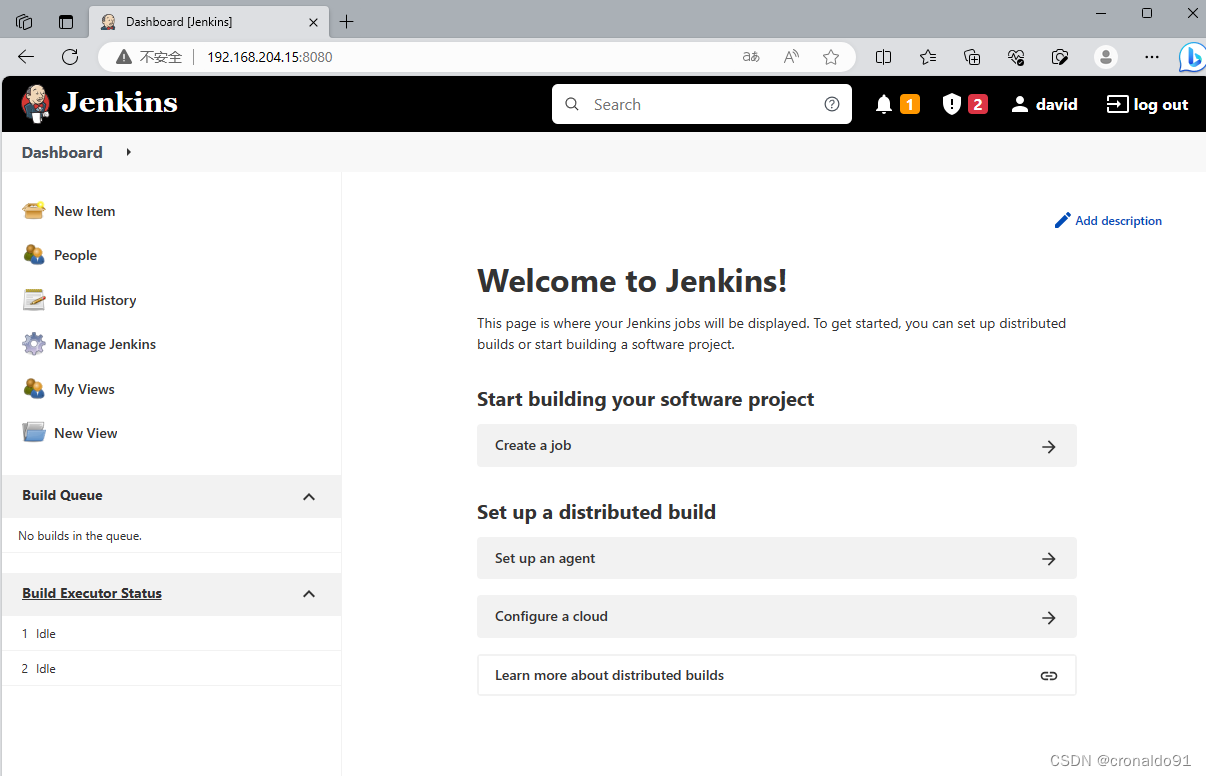Click the log out arrow icon
This screenshot has width=1206, height=776.
[1117, 104]
